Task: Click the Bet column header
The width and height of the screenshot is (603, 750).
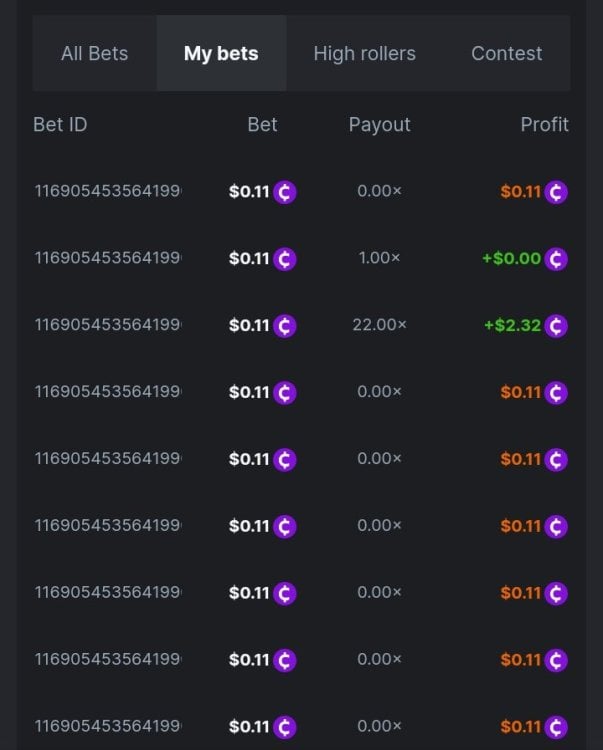Action: pos(262,125)
